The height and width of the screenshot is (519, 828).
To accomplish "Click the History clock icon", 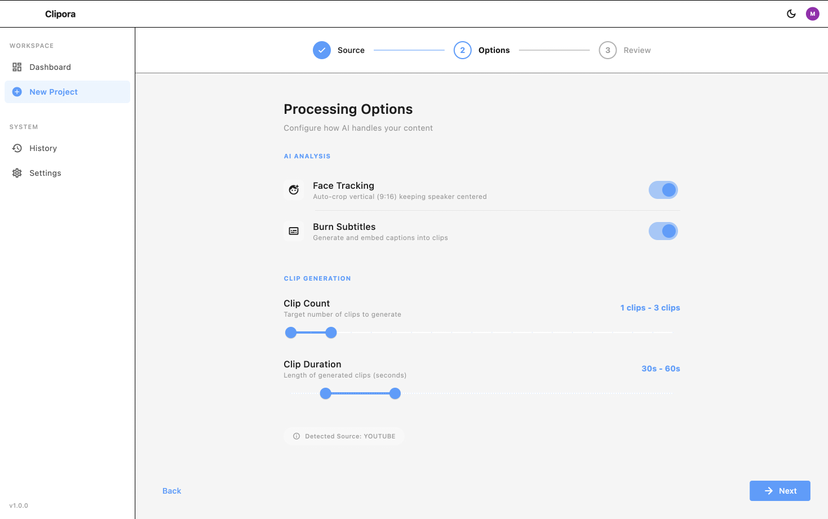I will (17, 148).
